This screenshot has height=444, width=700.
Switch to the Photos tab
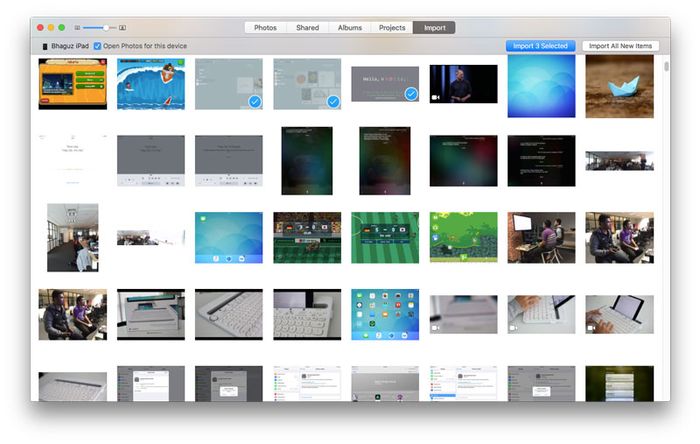tap(265, 28)
